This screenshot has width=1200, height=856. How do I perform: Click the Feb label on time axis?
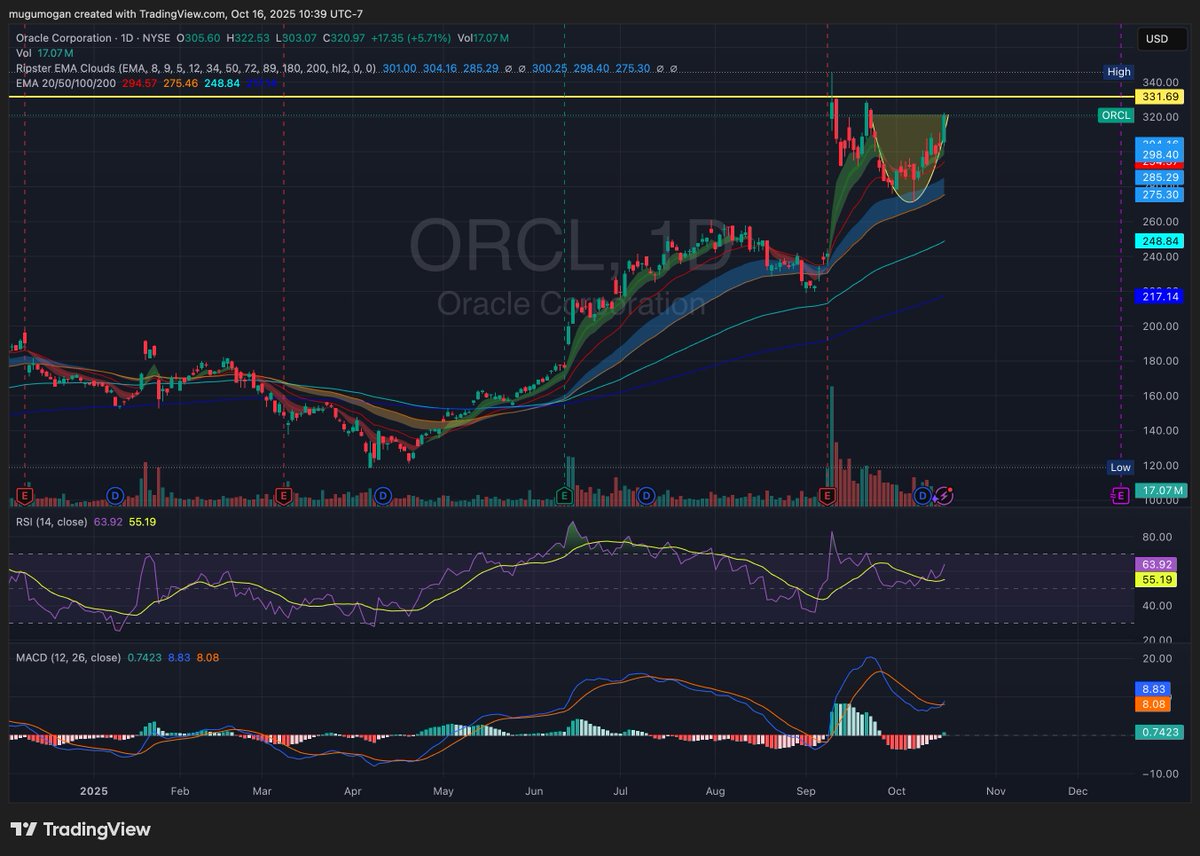(180, 791)
